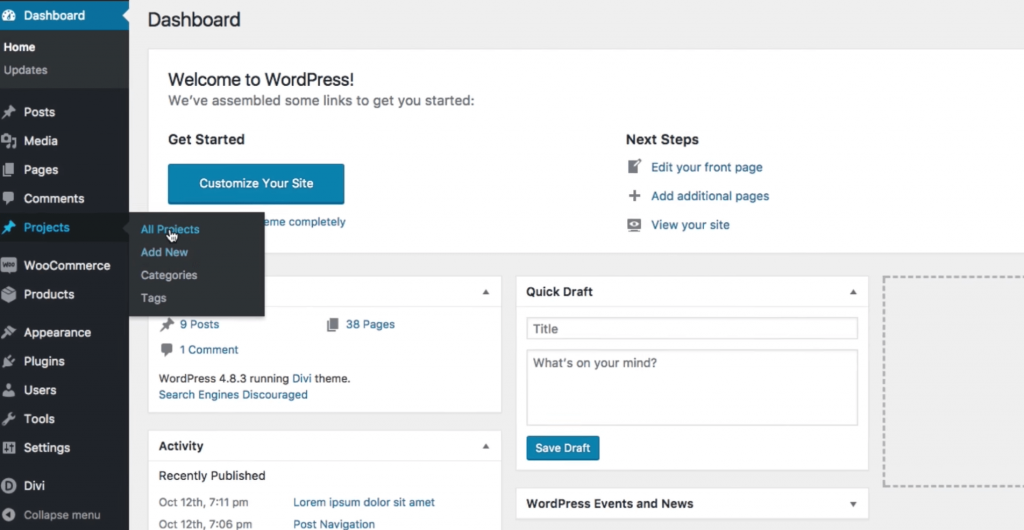Click the Comments bubble icon in sidebar
The image size is (1024, 530).
tap(8, 198)
